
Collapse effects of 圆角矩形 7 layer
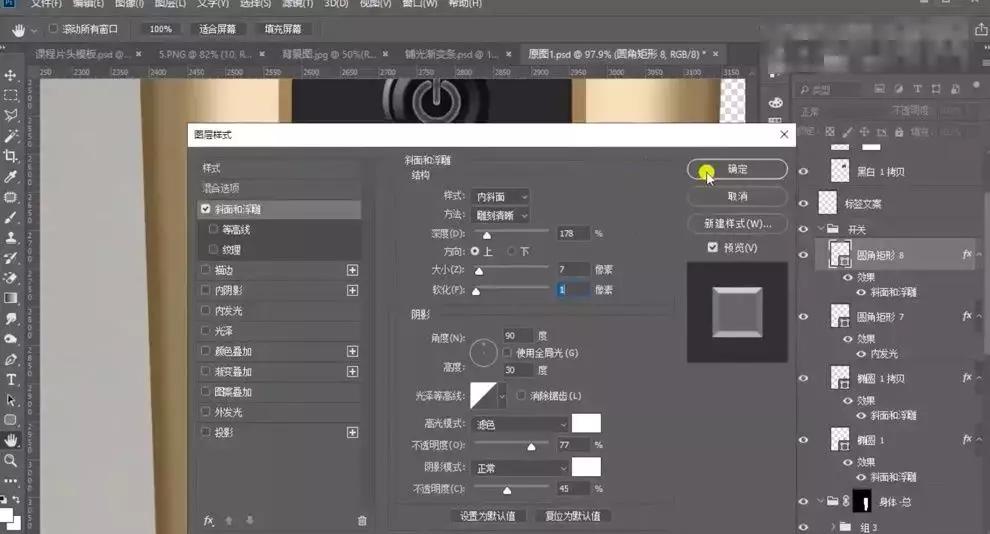coord(979,316)
